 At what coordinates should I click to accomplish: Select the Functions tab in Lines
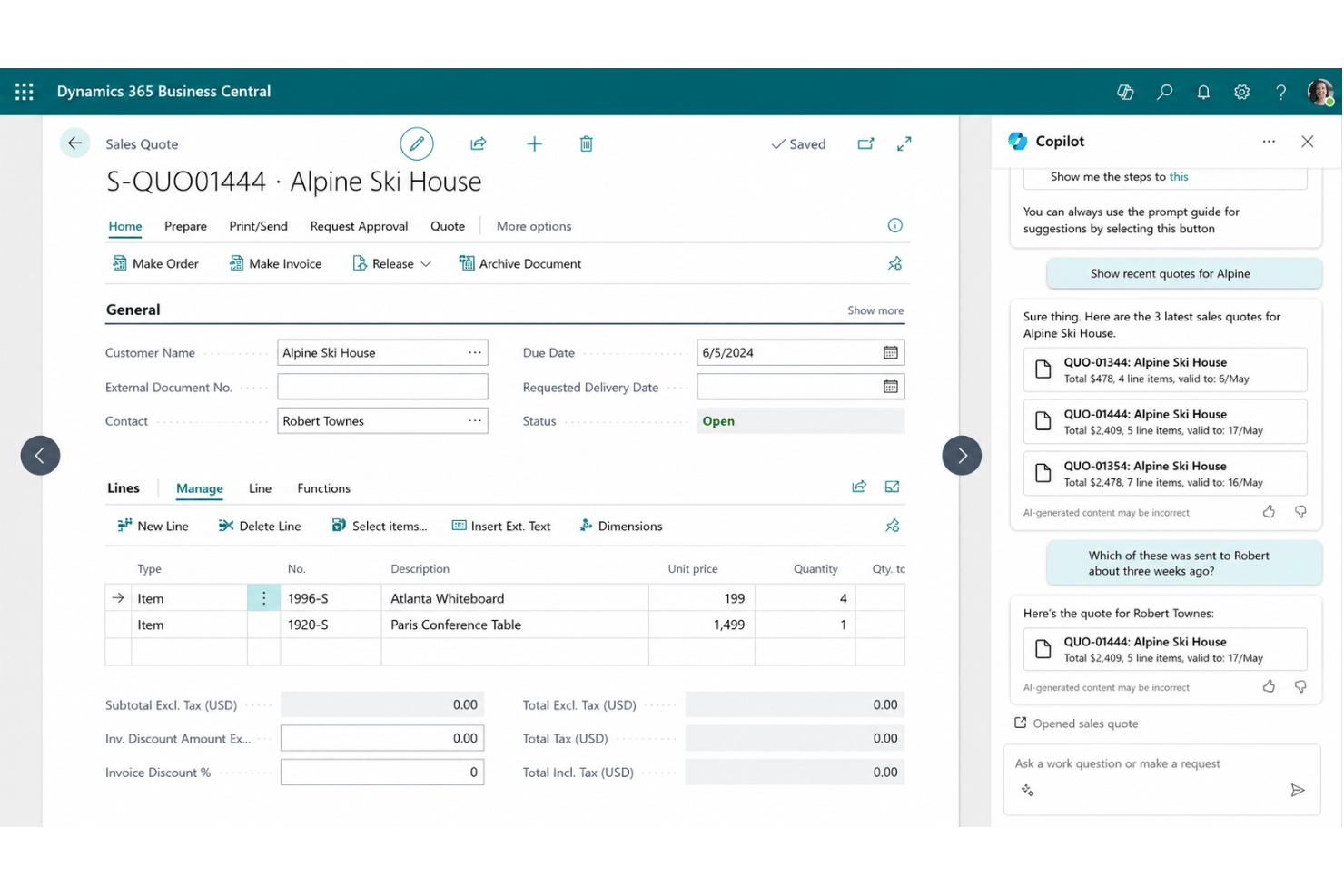click(323, 488)
